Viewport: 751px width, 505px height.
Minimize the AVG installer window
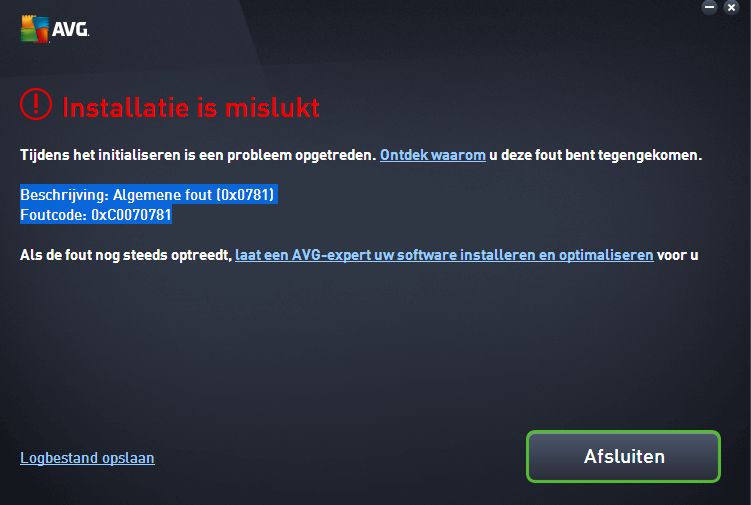pos(709,7)
